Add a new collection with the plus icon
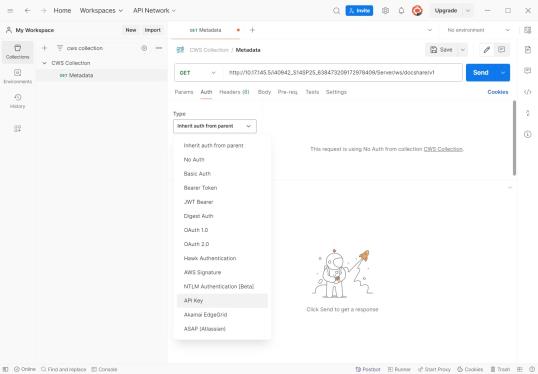The width and height of the screenshot is (538, 374). [x=44, y=48]
